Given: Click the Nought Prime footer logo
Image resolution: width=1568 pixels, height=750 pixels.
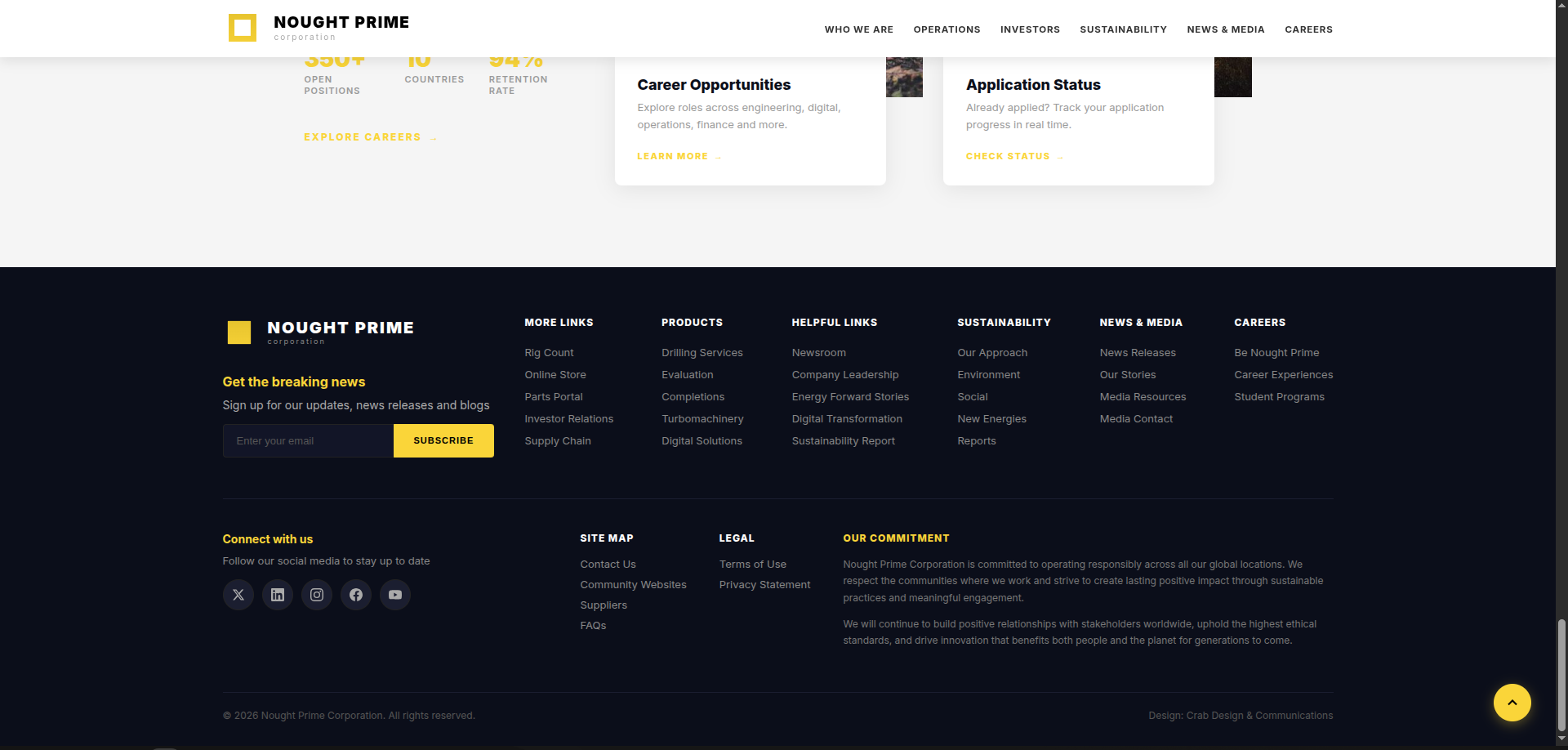Looking at the screenshot, I should tap(318, 332).
